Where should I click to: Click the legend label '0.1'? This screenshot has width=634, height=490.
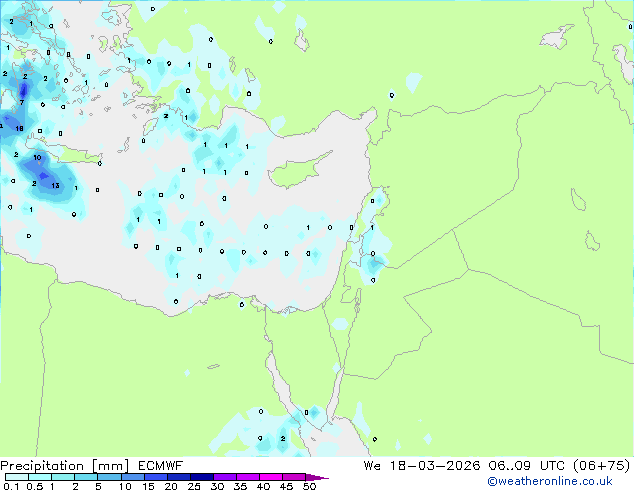point(11,486)
